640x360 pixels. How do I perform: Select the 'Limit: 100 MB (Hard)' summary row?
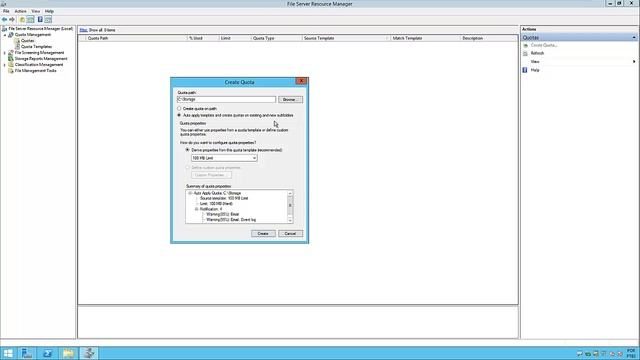point(216,204)
